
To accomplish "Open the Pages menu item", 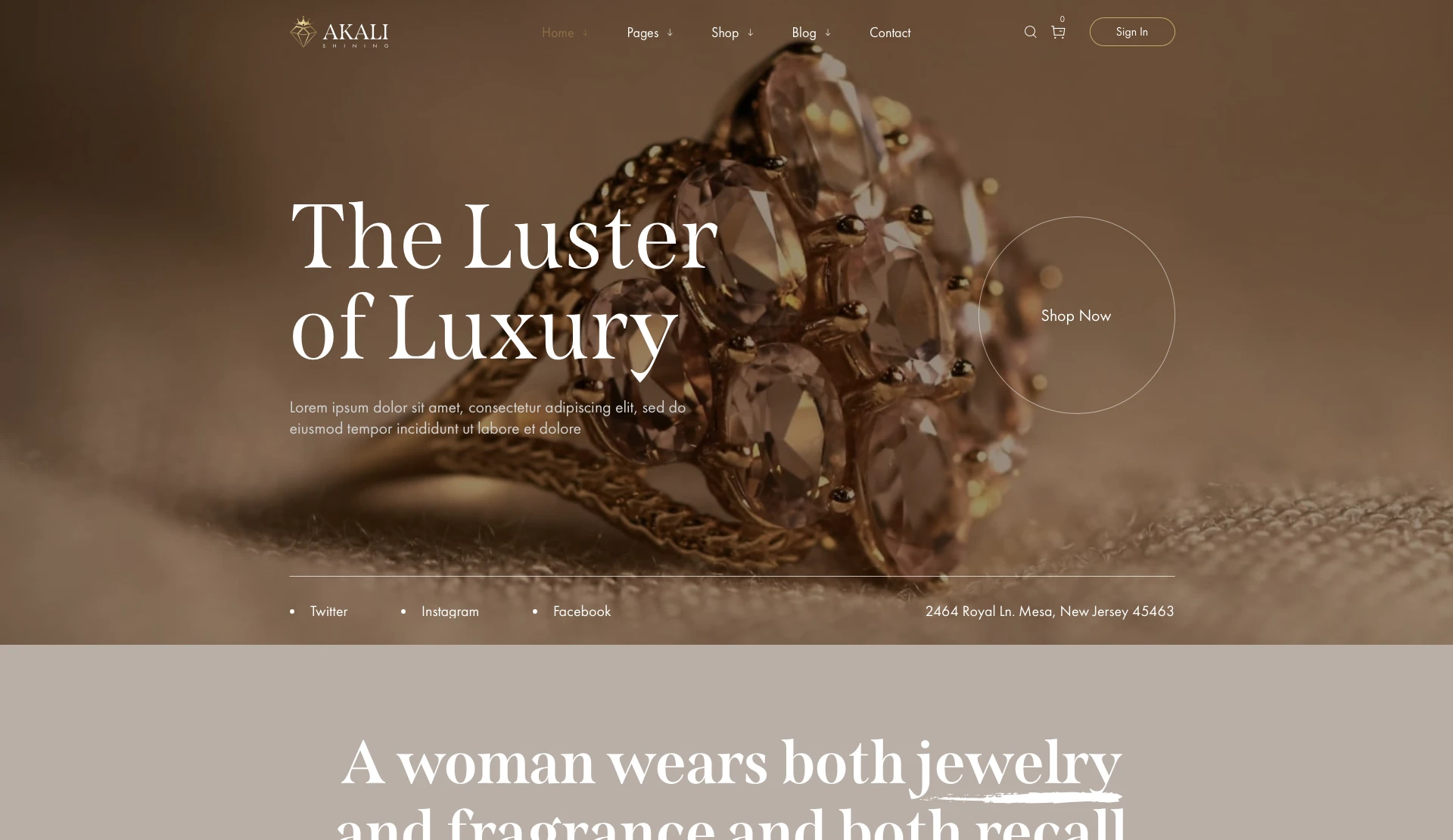I will [642, 33].
